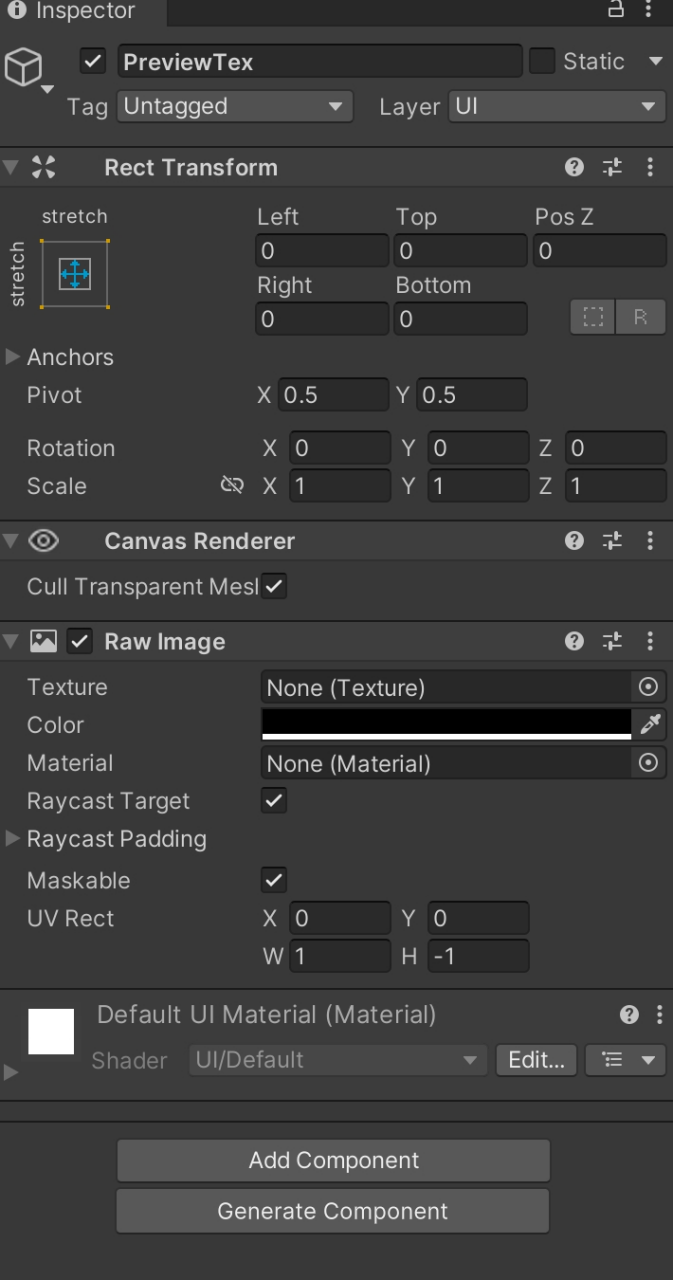Toggle the Static checkbox
Image resolution: width=673 pixels, height=1280 pixels.
pos(541,61)
